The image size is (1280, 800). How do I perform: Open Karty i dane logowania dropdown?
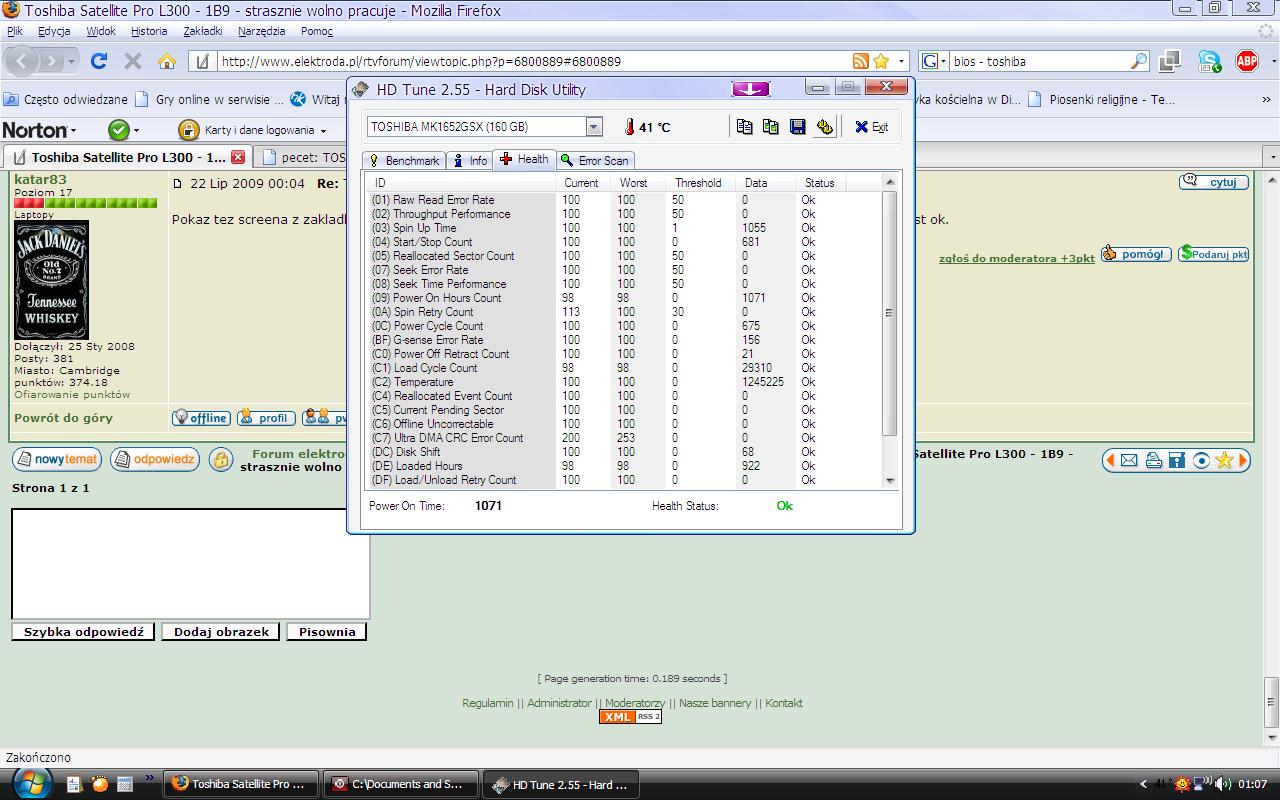click(x=254, y=130)
